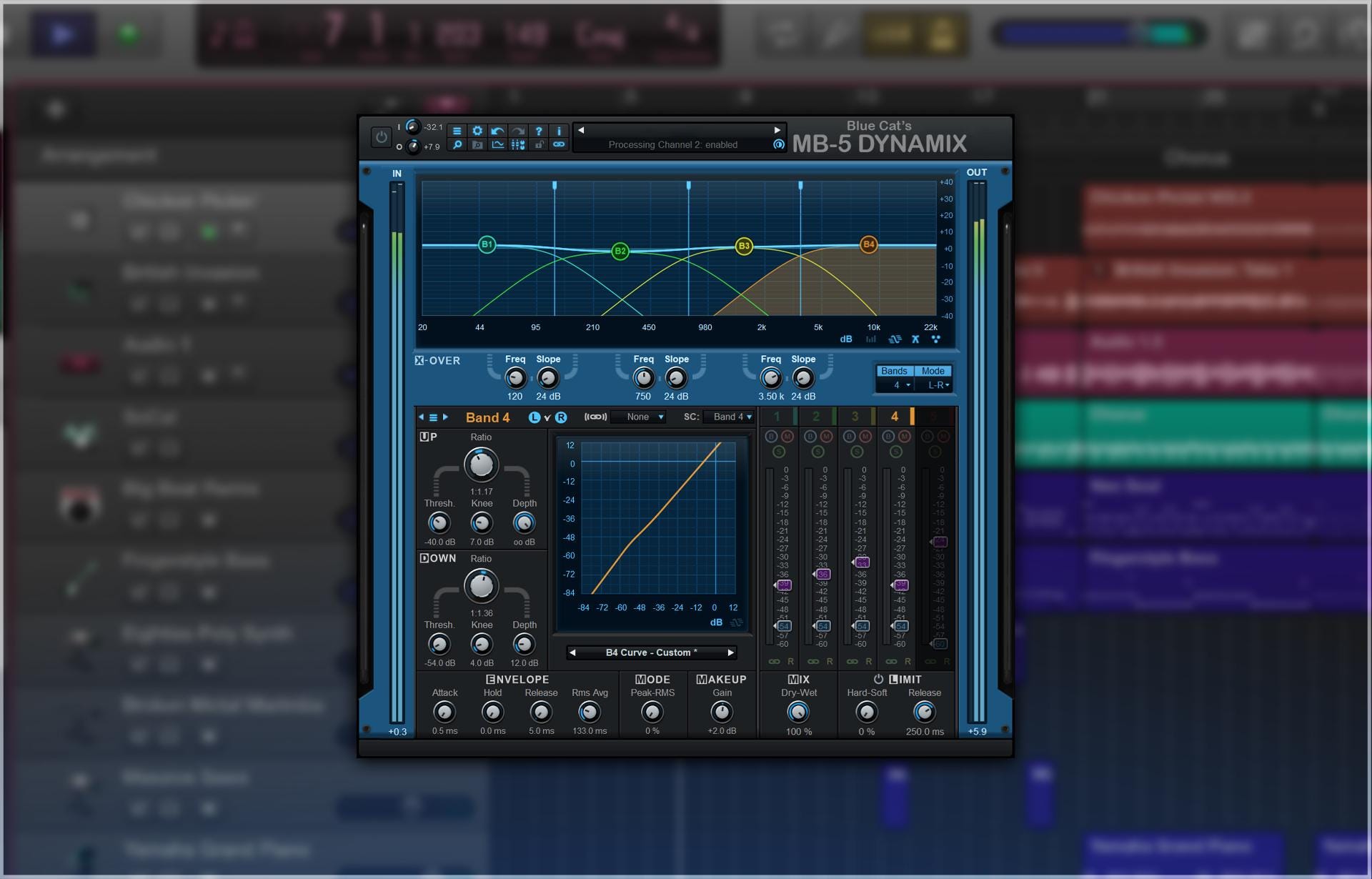Click the dB scale button under spectrum
The height and width of the screenshot is (879, 1372).
tap(846, 339)
